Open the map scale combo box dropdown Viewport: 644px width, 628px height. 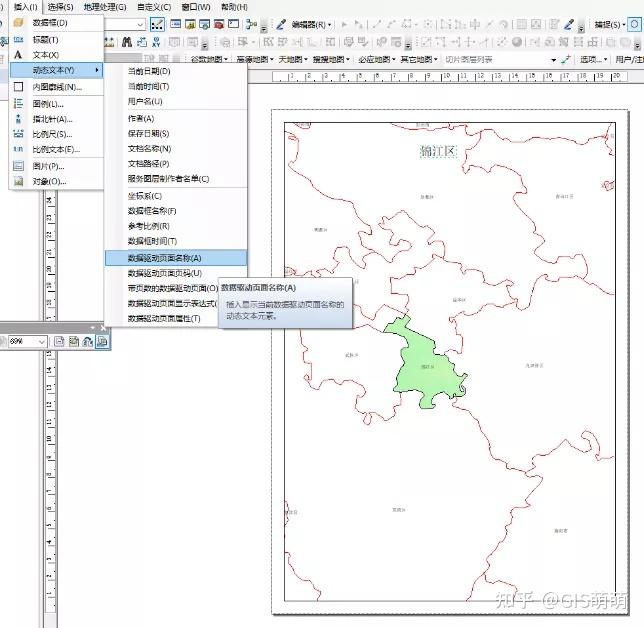pyautogui.click(x=140, y=25)
